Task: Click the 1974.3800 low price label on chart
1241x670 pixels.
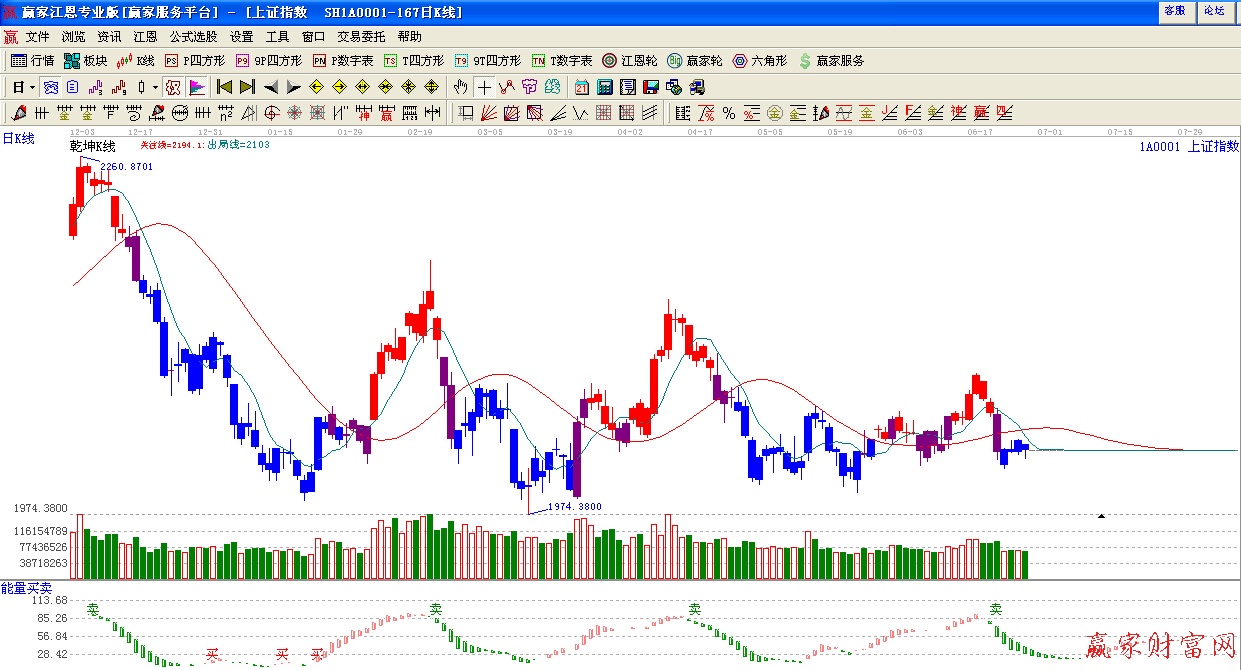Action: [x=574, y=507]
